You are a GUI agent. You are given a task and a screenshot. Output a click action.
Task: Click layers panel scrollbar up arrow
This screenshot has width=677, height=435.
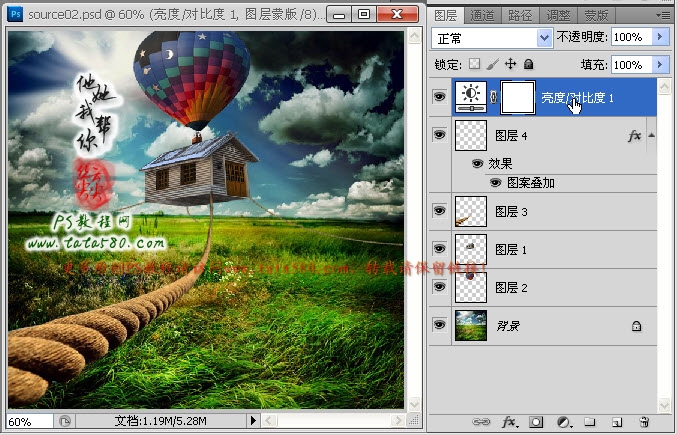[x=664, y=87]
